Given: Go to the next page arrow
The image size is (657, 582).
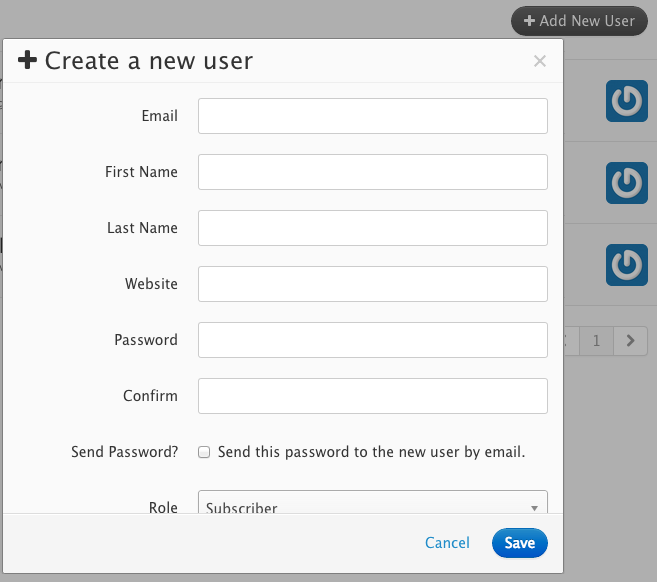Looking at the screenshot, I should tap(631, 341).
